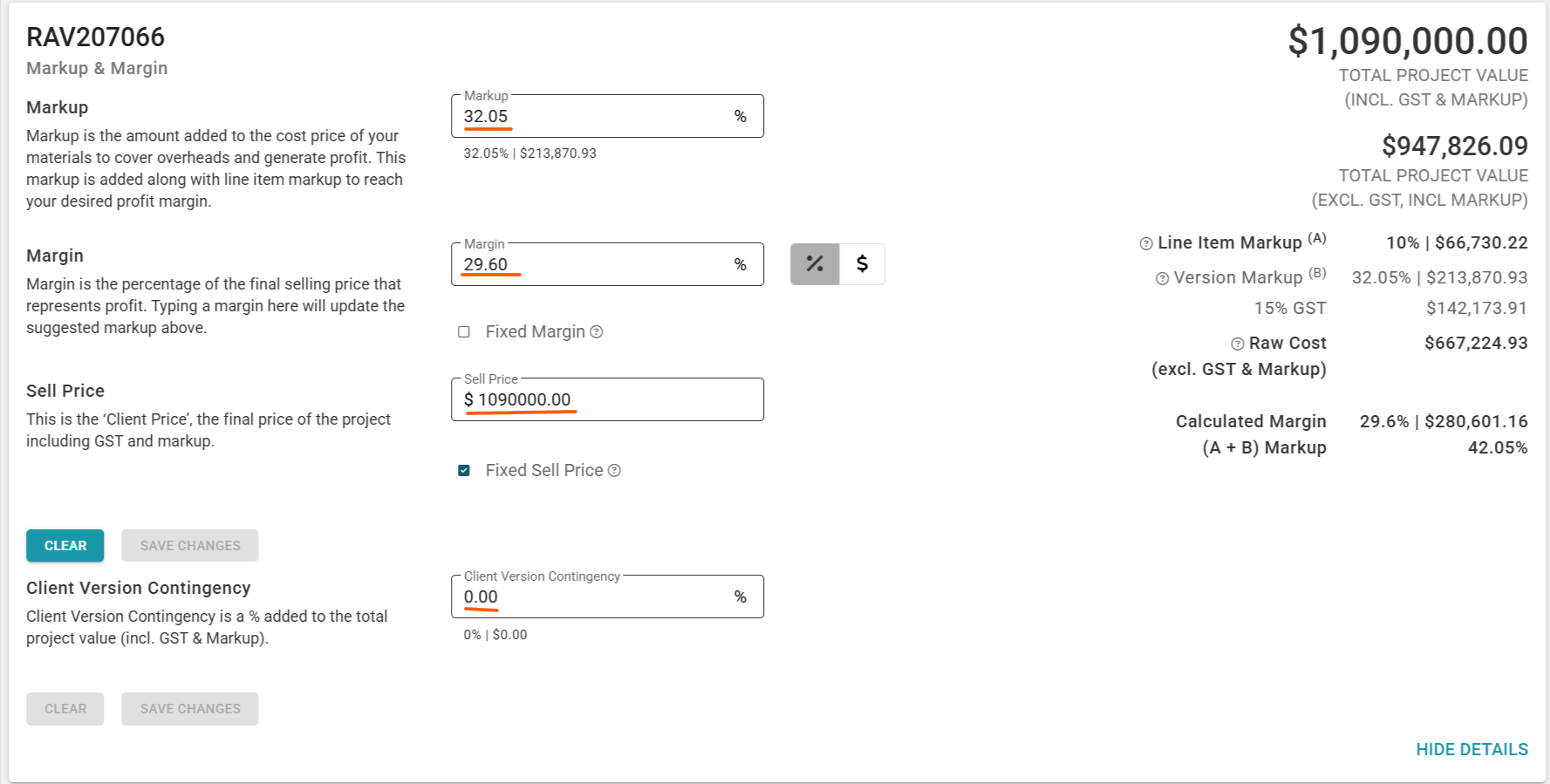Click the help icon beside Fixed Sell Price
Screen dimensions: 1550x784
[x=614, y=471]
